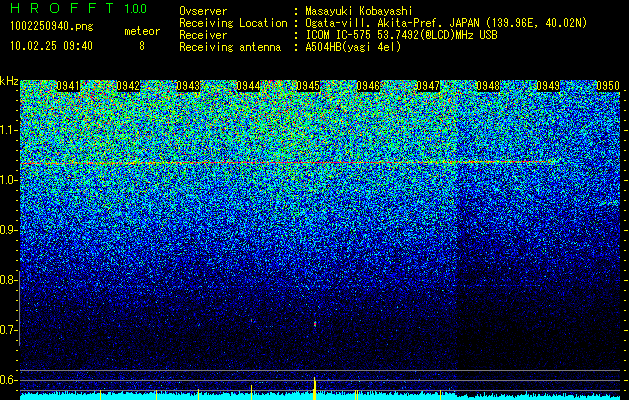Click the 0942 time marker
This screenshot has width=629, height=400.
[x=128, y=86]
